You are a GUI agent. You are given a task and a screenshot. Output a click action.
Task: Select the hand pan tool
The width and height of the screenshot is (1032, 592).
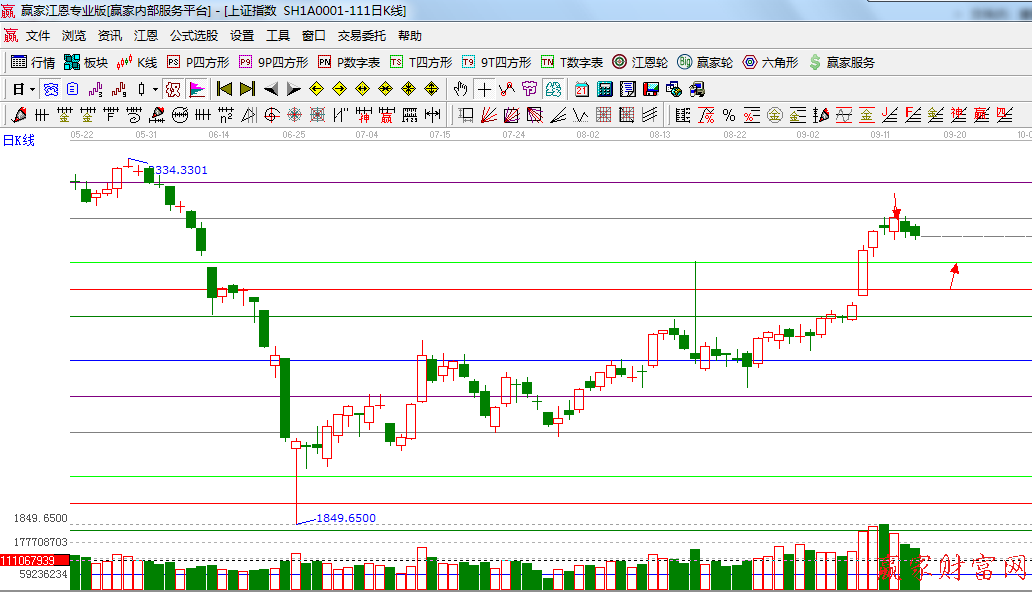click(461, 89)
